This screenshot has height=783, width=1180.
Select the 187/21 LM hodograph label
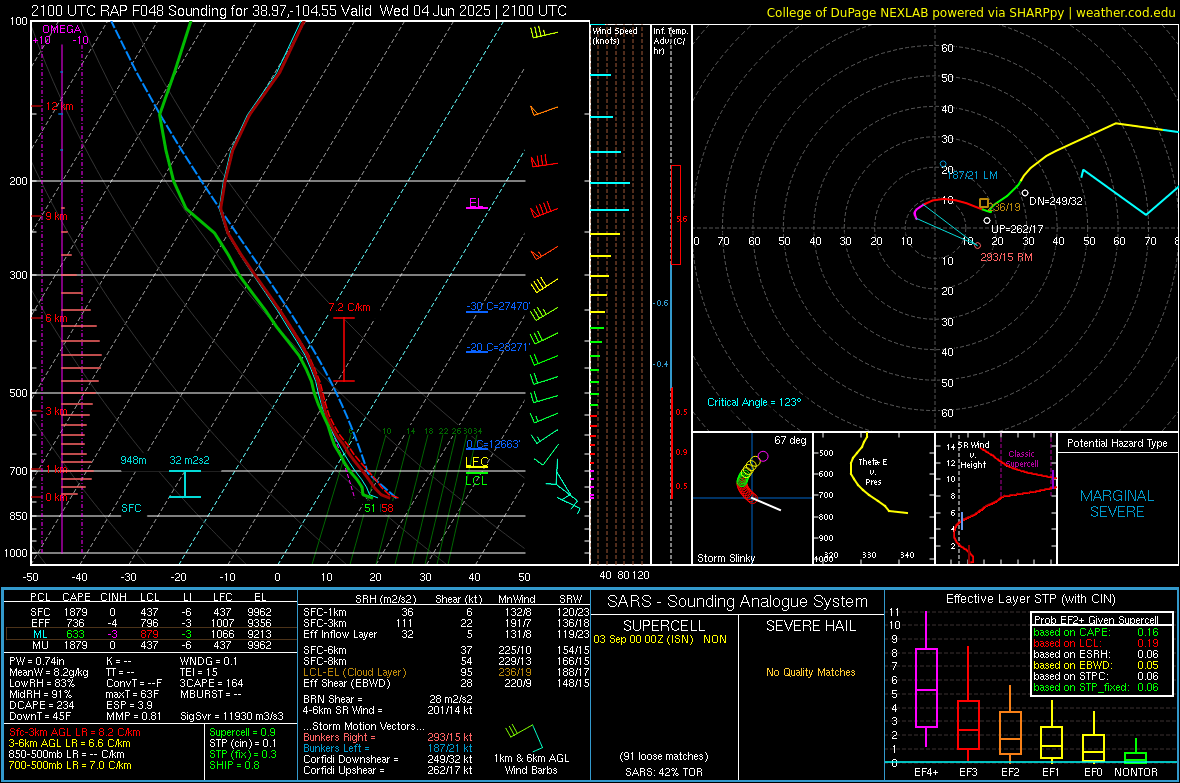[972, 175]
